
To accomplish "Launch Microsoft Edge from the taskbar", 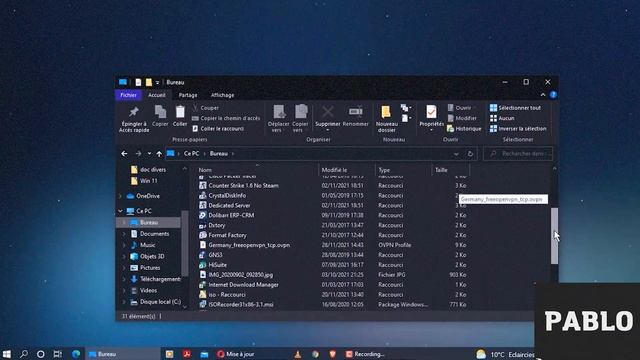I will tap(76, 354).
